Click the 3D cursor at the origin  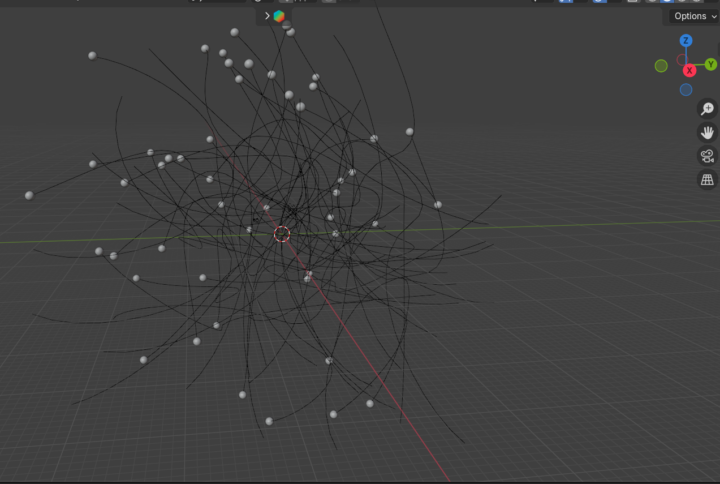282,234
